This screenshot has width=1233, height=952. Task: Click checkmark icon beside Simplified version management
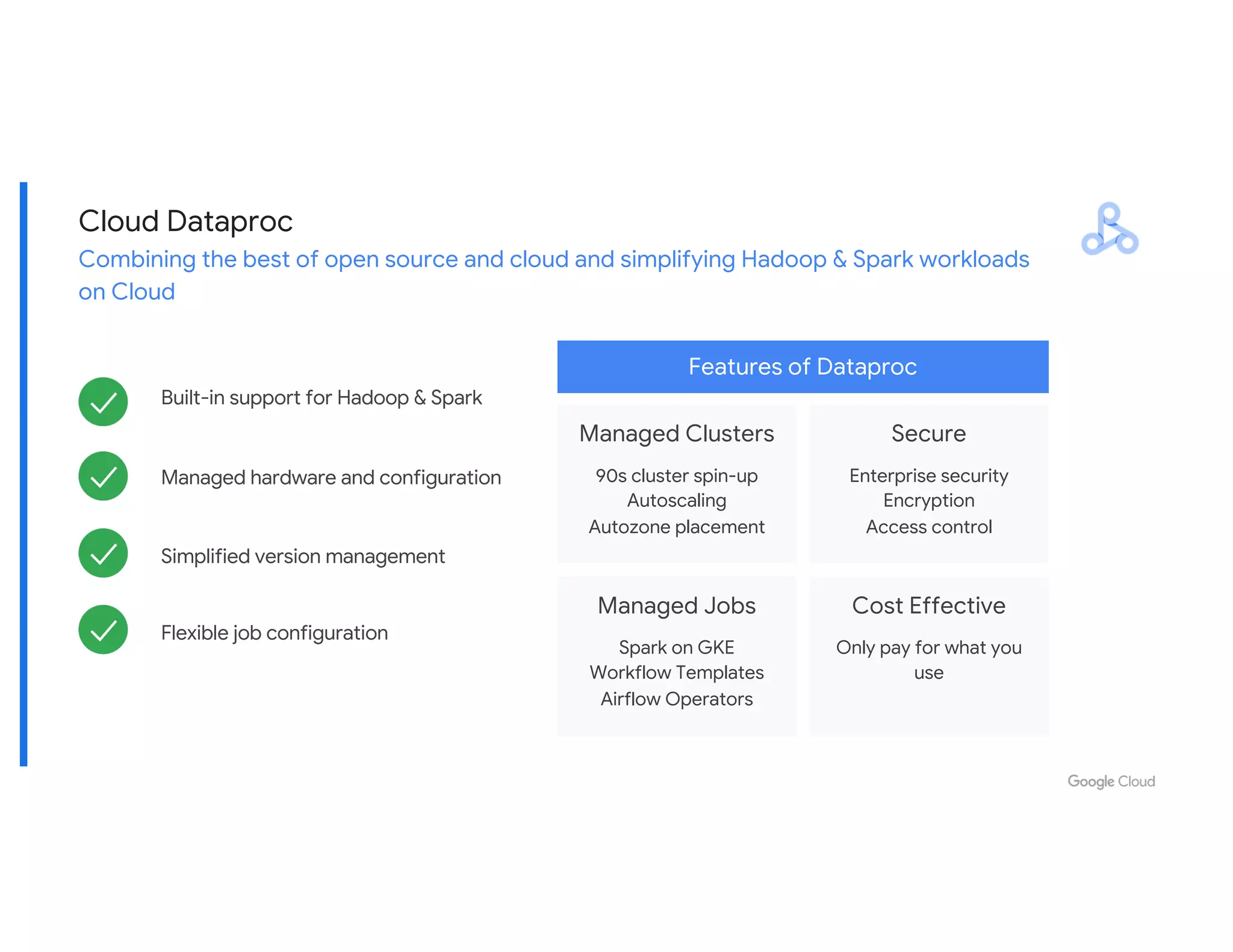point(103,553)
